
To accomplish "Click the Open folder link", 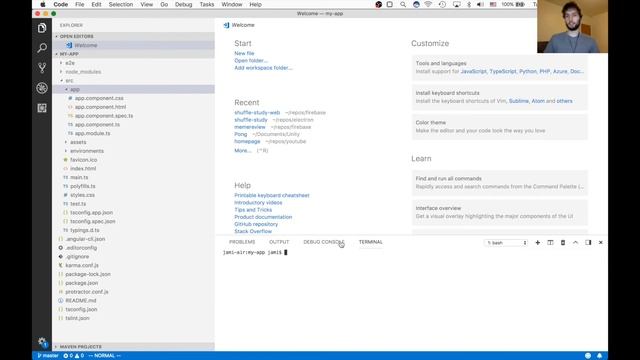I will click(x=251, y=60).
